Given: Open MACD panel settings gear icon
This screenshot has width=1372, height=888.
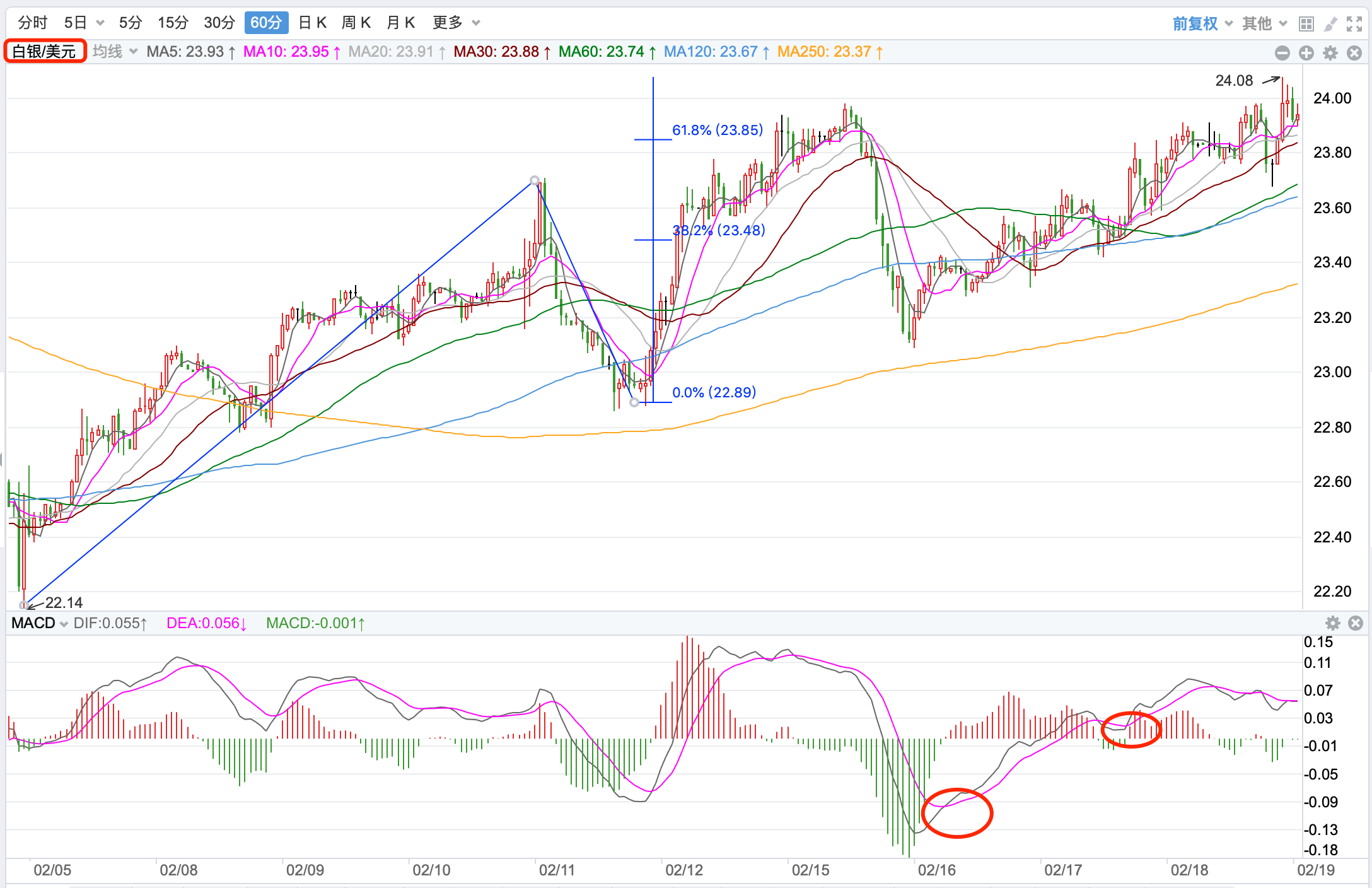Looking at the screenshot, I should 1332,623.
